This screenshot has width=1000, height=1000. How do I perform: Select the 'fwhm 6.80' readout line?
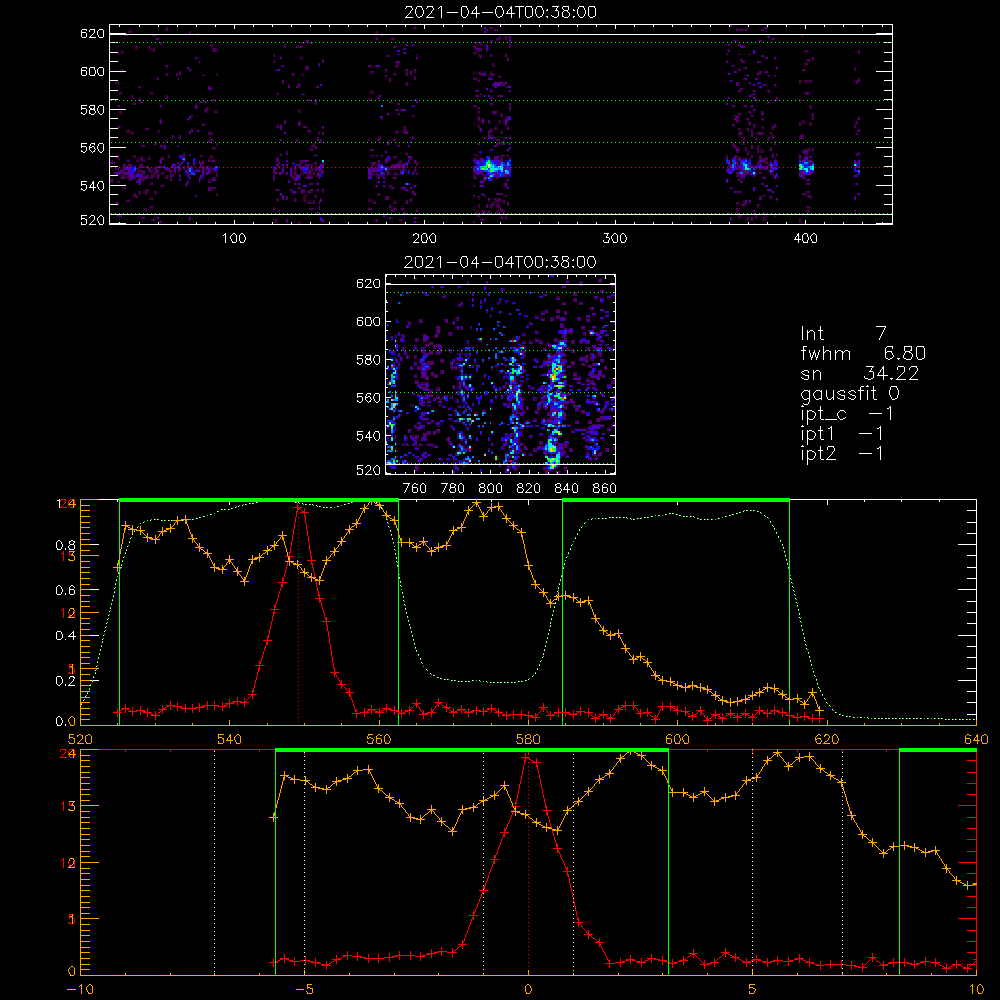863,353
